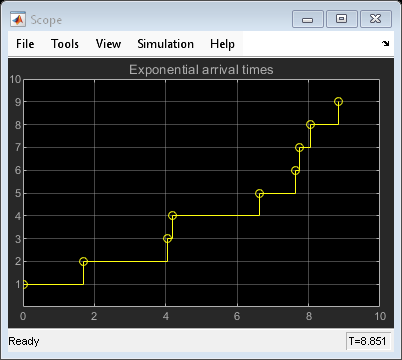Click the dock arrow icon at menu bar right
The width and height of the screenshot is (402, 360).
tap(385, 43)
